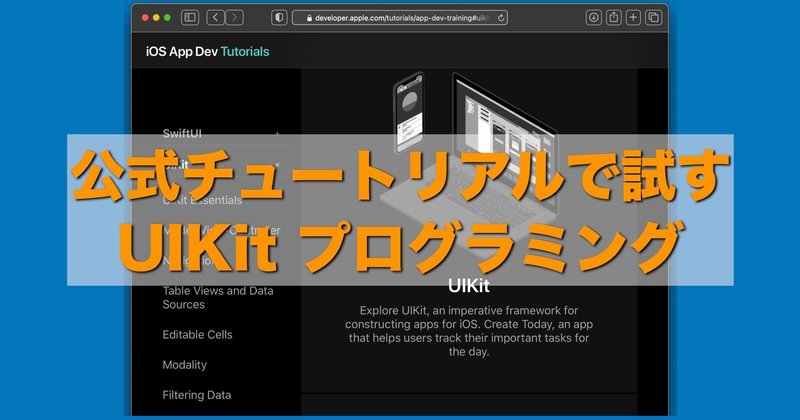The width and height of the screenshot is (800, 420).
Task: Open the Share button in the toolbar
Action: (x=613, y=17)
